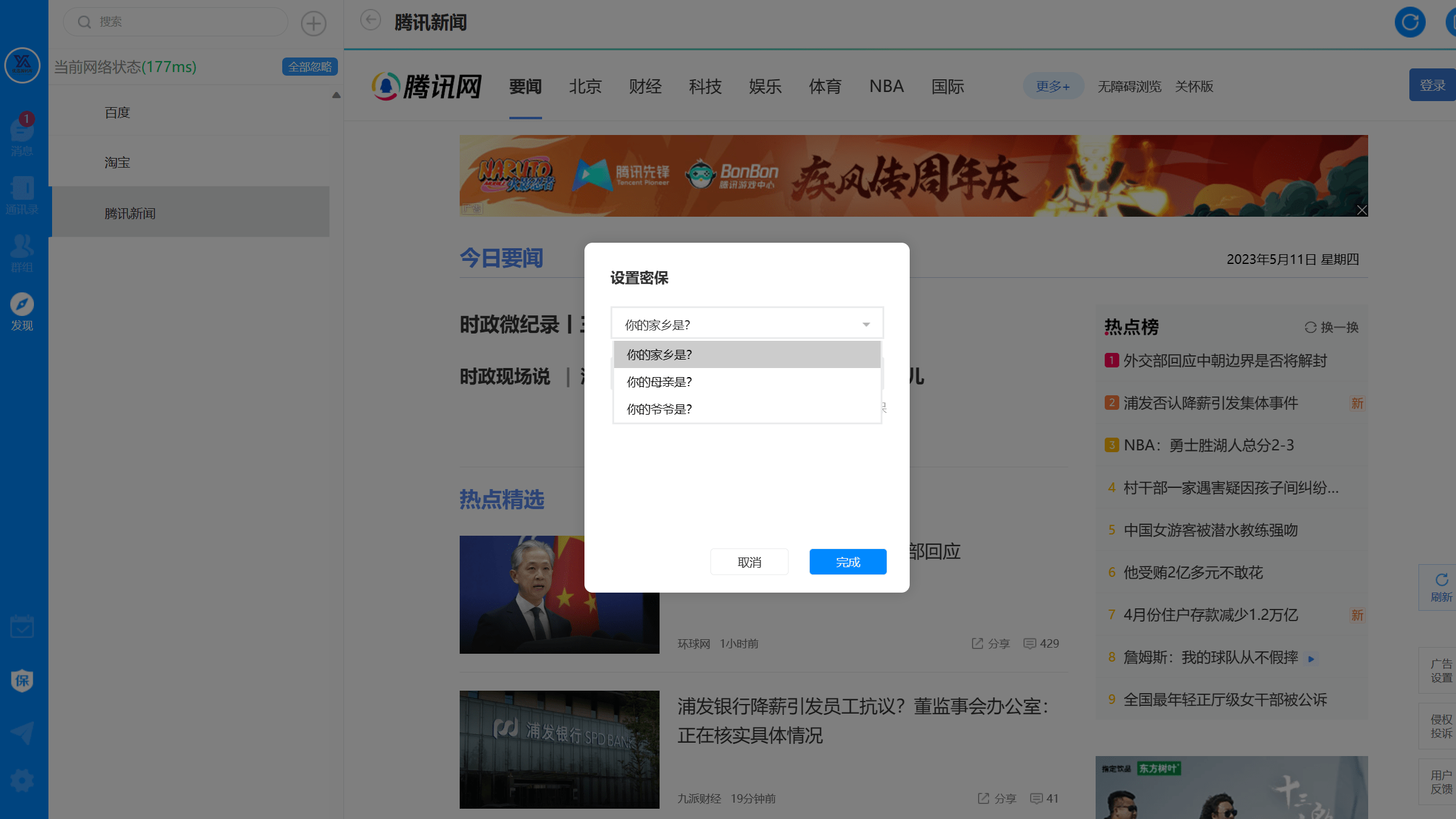
Task: Click the comment icon showing 429
Action: click(x=1030, y=643)
